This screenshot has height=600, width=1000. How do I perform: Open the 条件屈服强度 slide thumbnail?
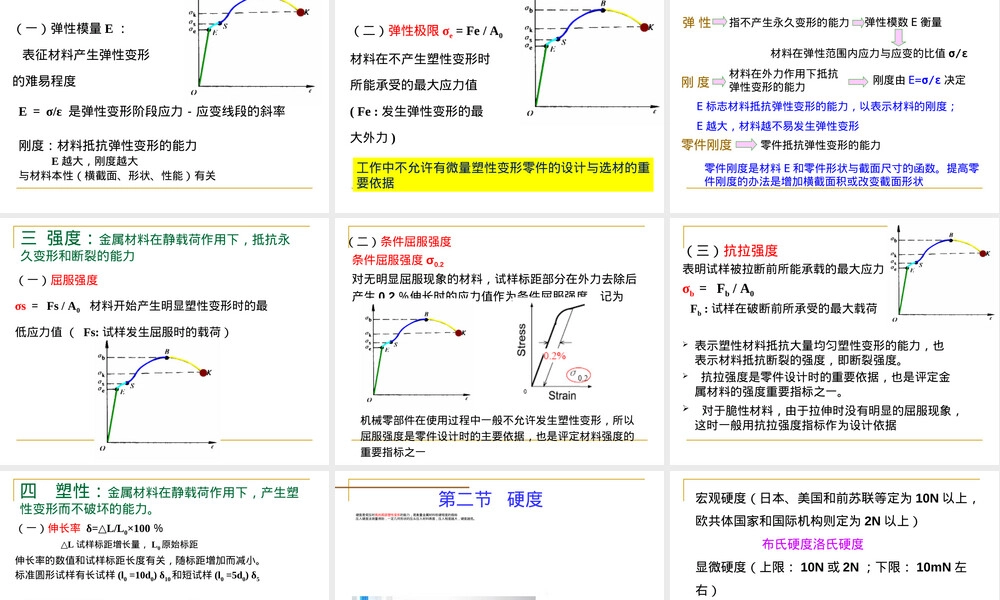[501, 341]
